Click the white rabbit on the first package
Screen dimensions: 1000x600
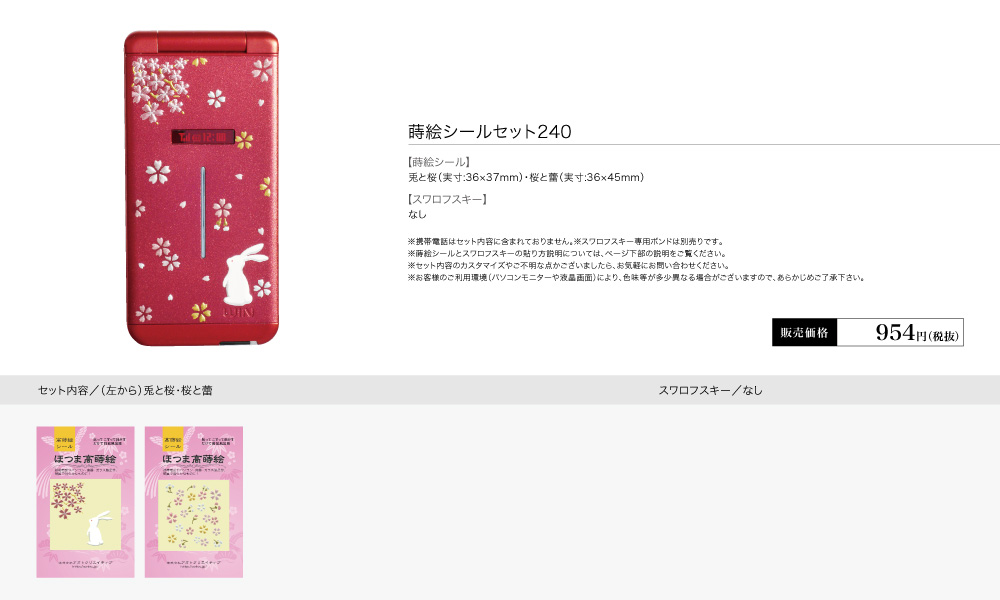[97, 528]
